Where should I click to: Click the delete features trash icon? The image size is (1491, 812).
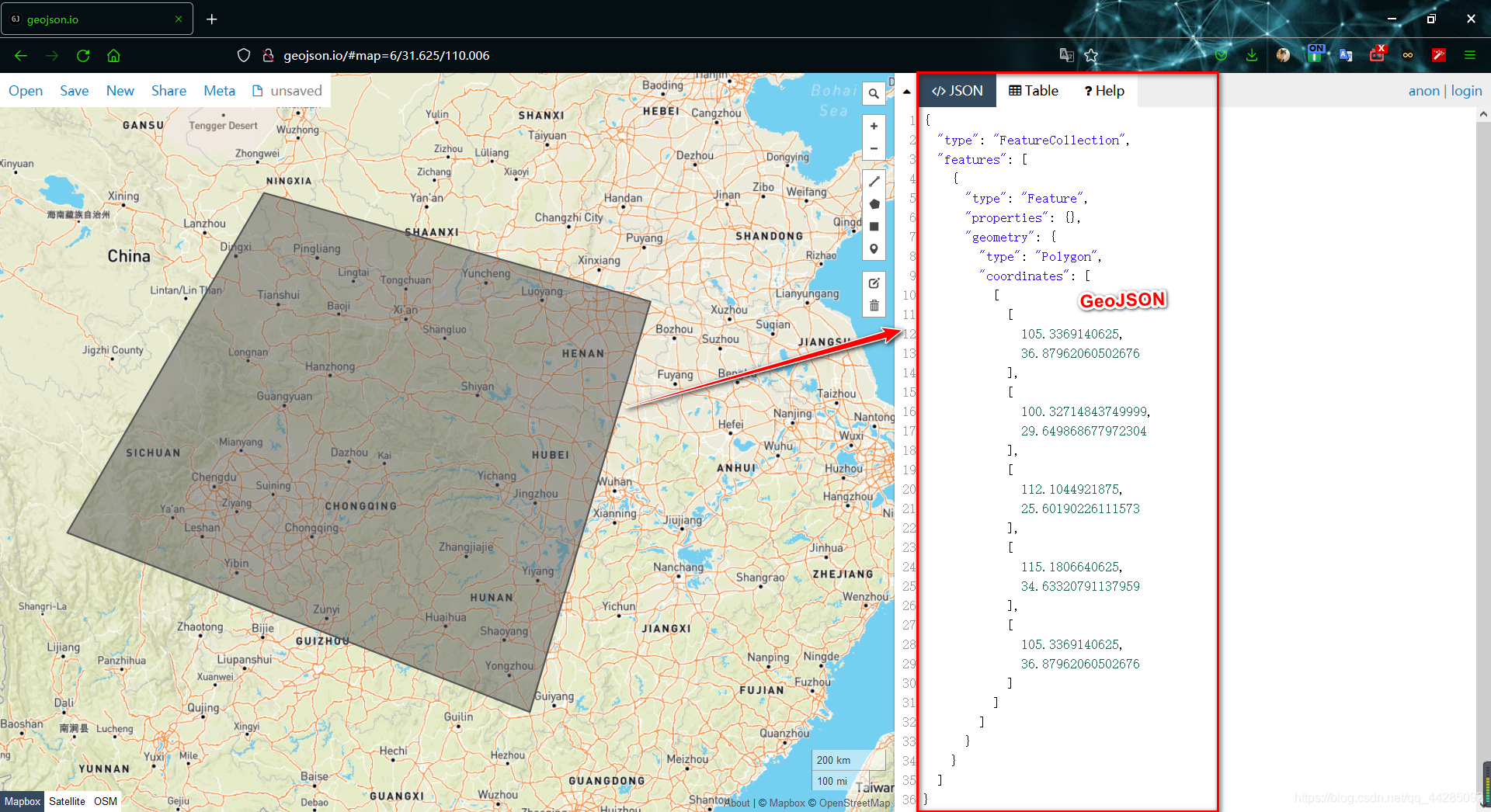874,306
